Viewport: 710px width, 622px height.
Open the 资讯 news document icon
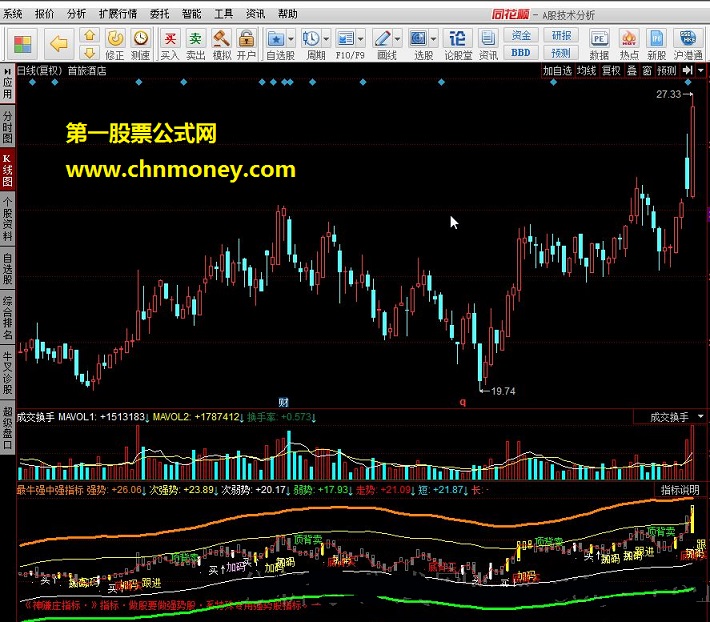pos(488,38)
